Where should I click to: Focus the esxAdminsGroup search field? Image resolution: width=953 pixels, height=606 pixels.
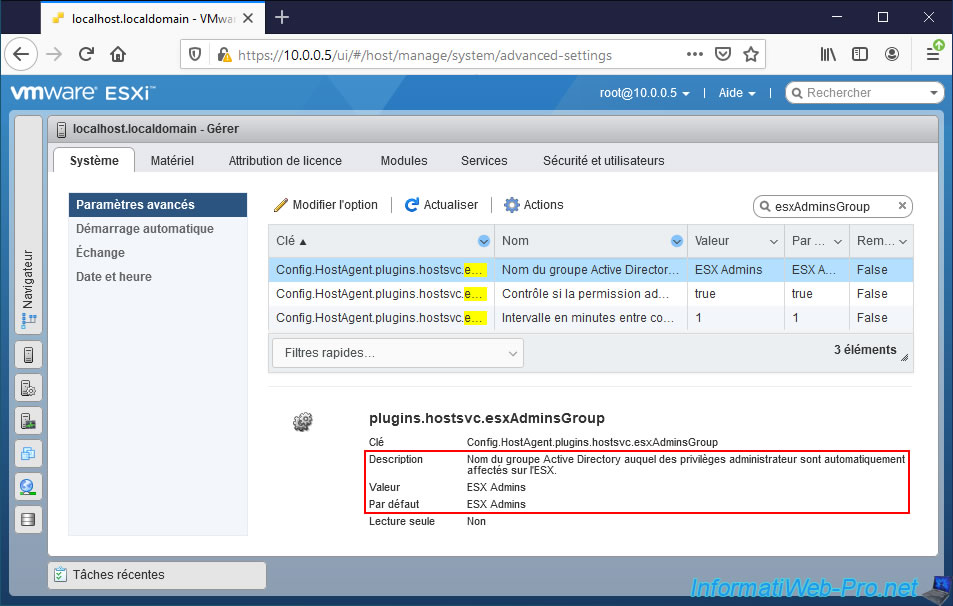[833, 206]
